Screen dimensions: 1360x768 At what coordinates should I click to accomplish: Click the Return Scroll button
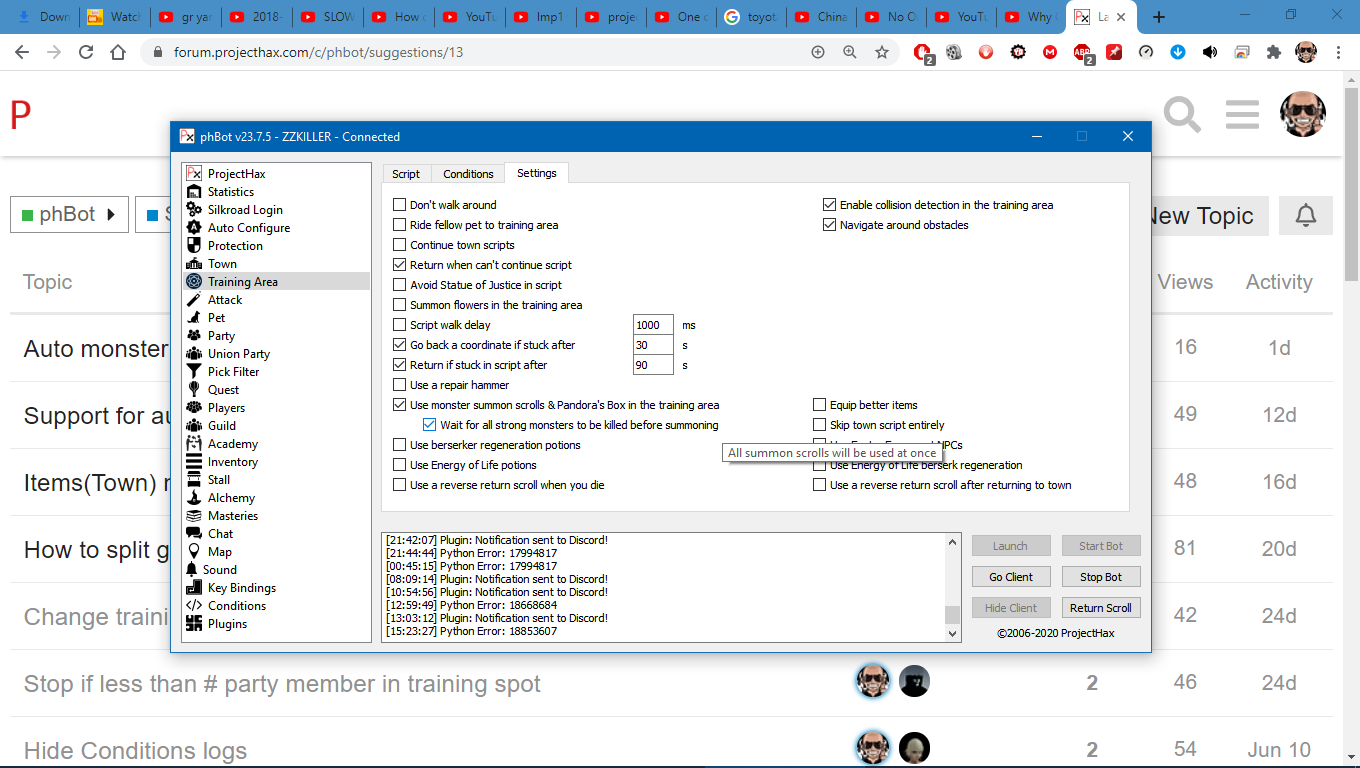tap(1100, 608)
